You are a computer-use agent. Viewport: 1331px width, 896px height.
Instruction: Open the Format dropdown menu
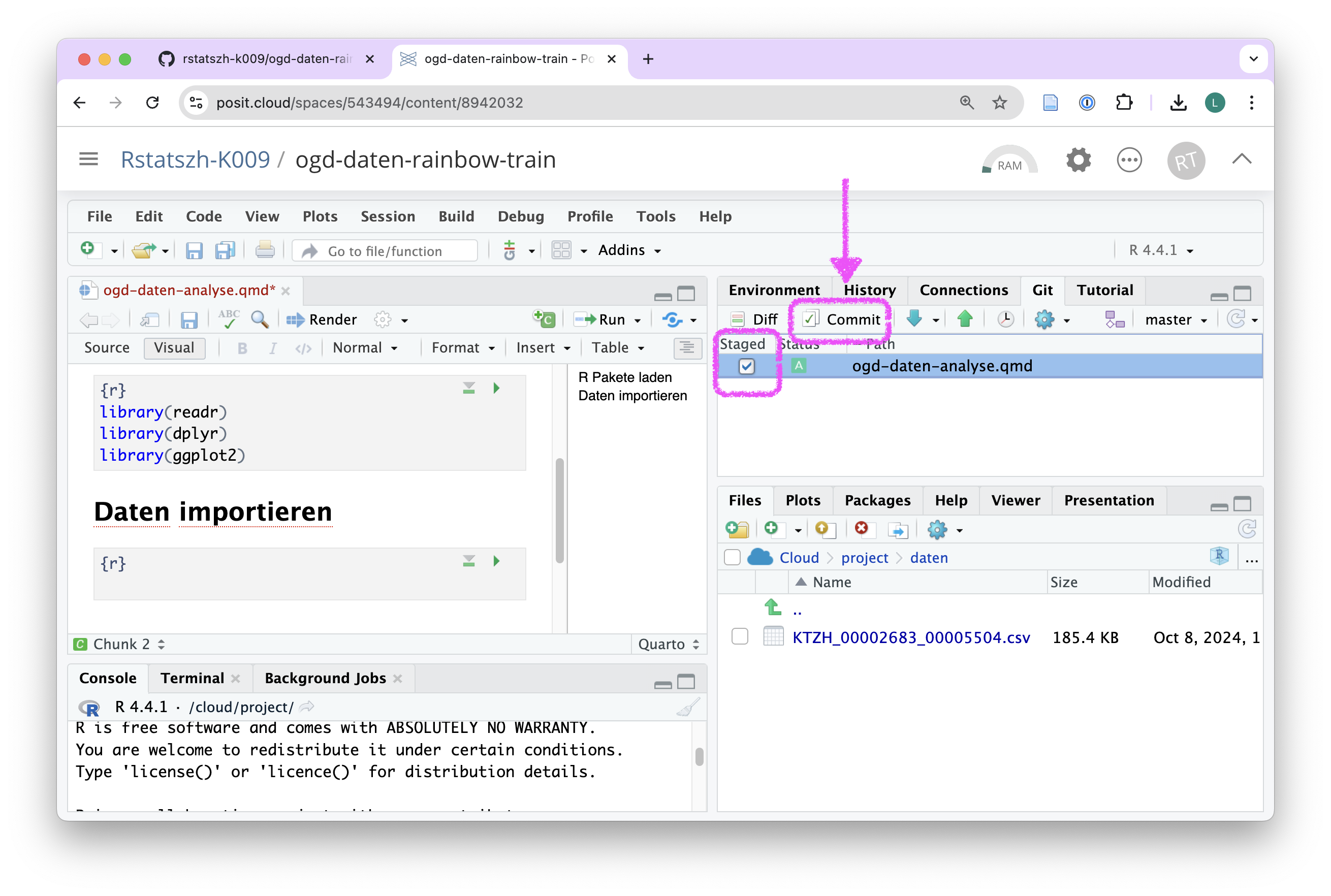(x=463, y=347)
